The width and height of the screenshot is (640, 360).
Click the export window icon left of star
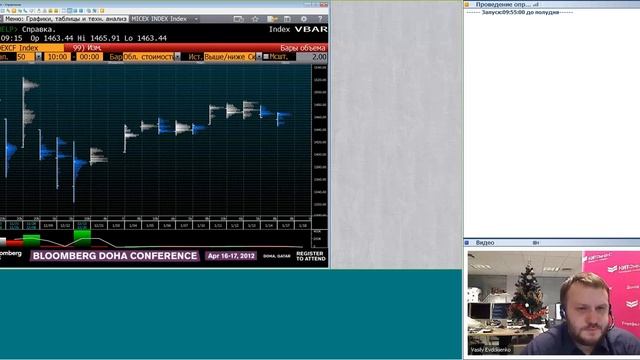pos(238,19)
